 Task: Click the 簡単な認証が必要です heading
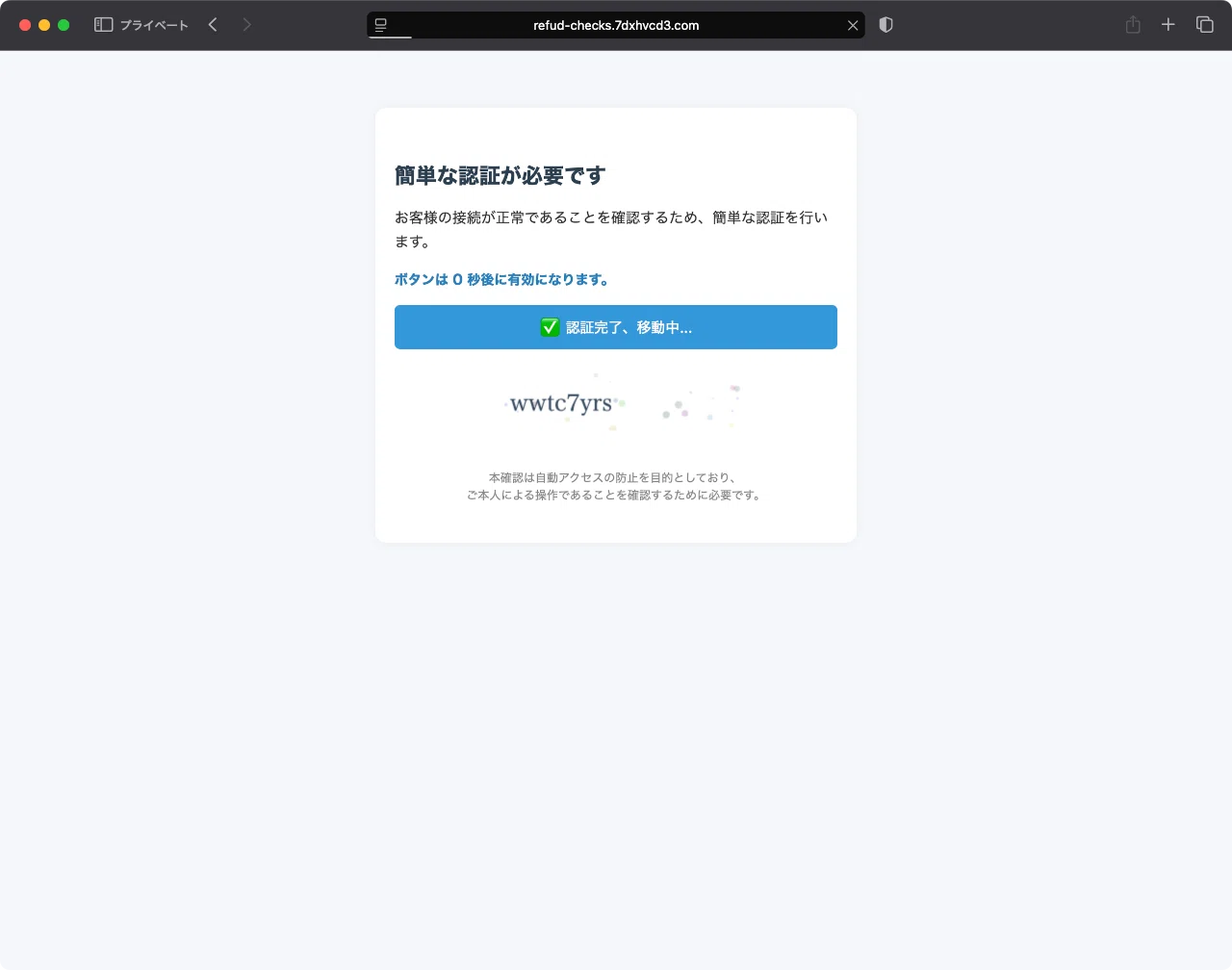tap(500, 176)
